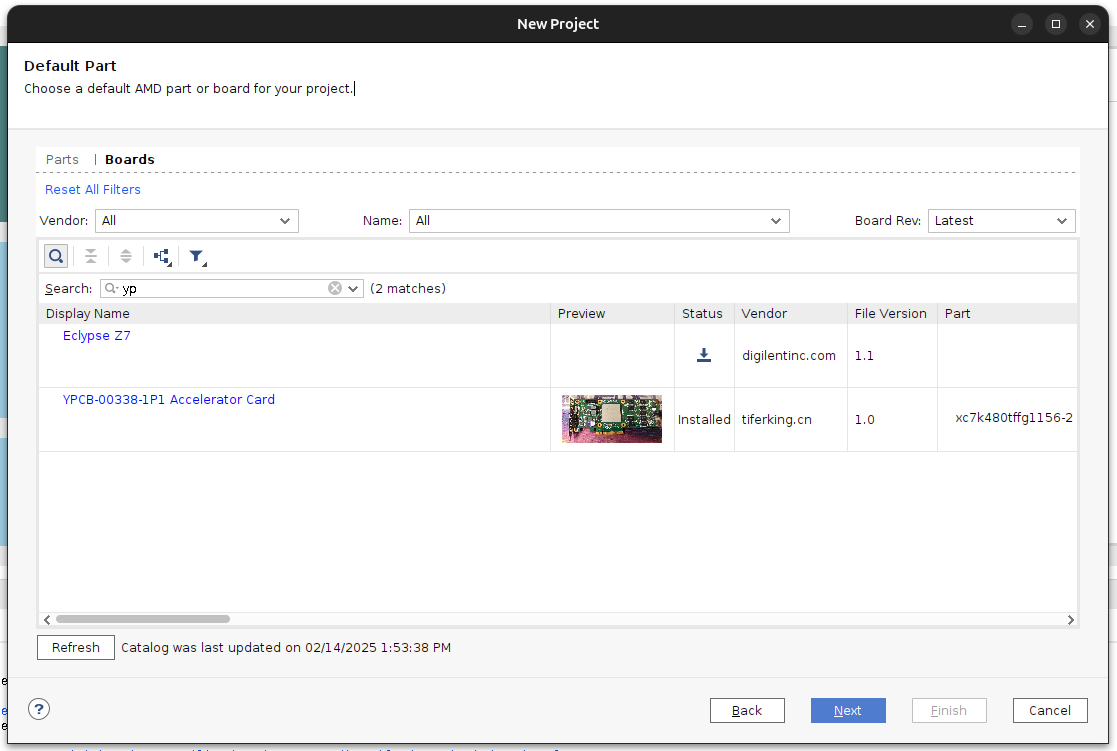1117x751 pixels.
Task: Select the Boards tab
Action: (x=130, y=160)
